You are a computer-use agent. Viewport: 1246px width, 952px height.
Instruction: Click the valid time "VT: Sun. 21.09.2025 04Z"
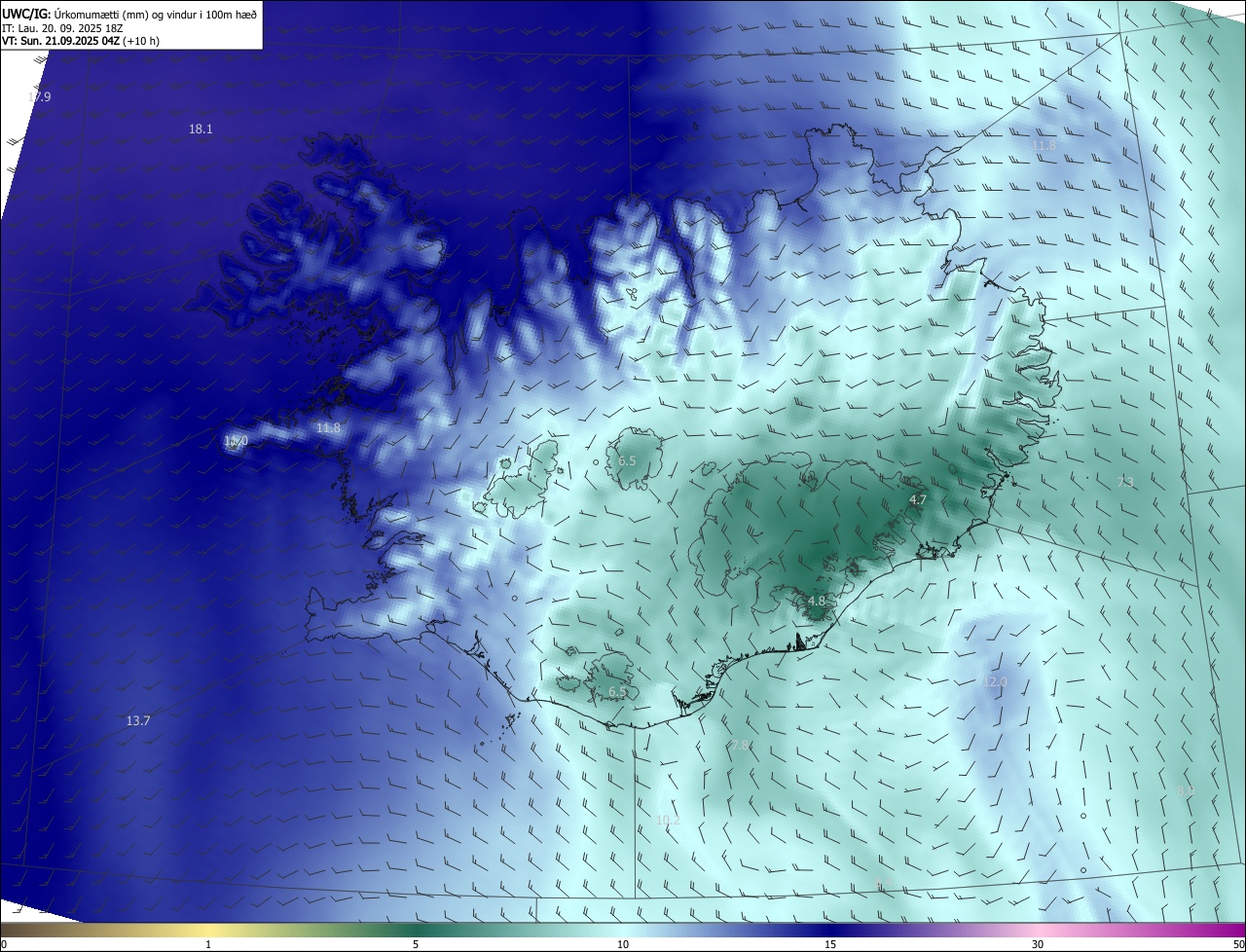coord(62,41)
